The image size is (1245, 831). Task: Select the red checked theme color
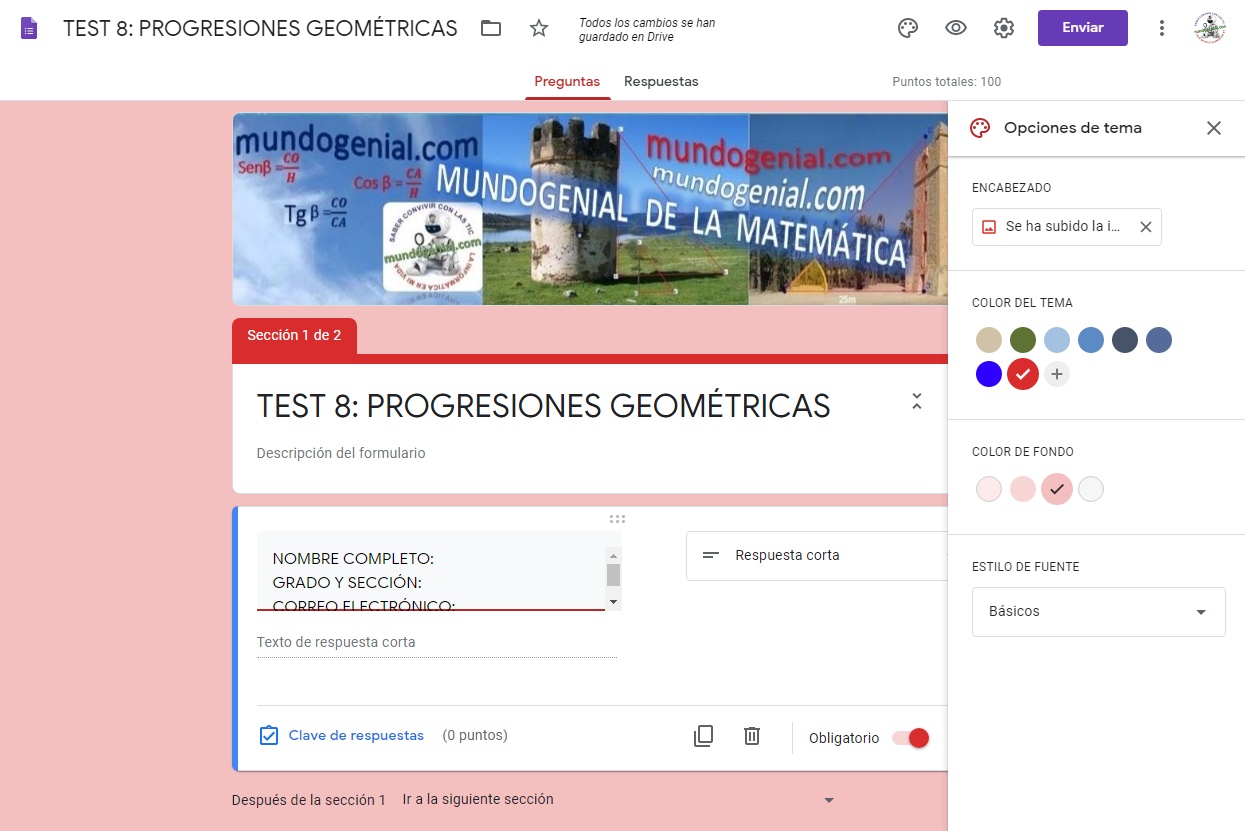(x=1023, y=375)
